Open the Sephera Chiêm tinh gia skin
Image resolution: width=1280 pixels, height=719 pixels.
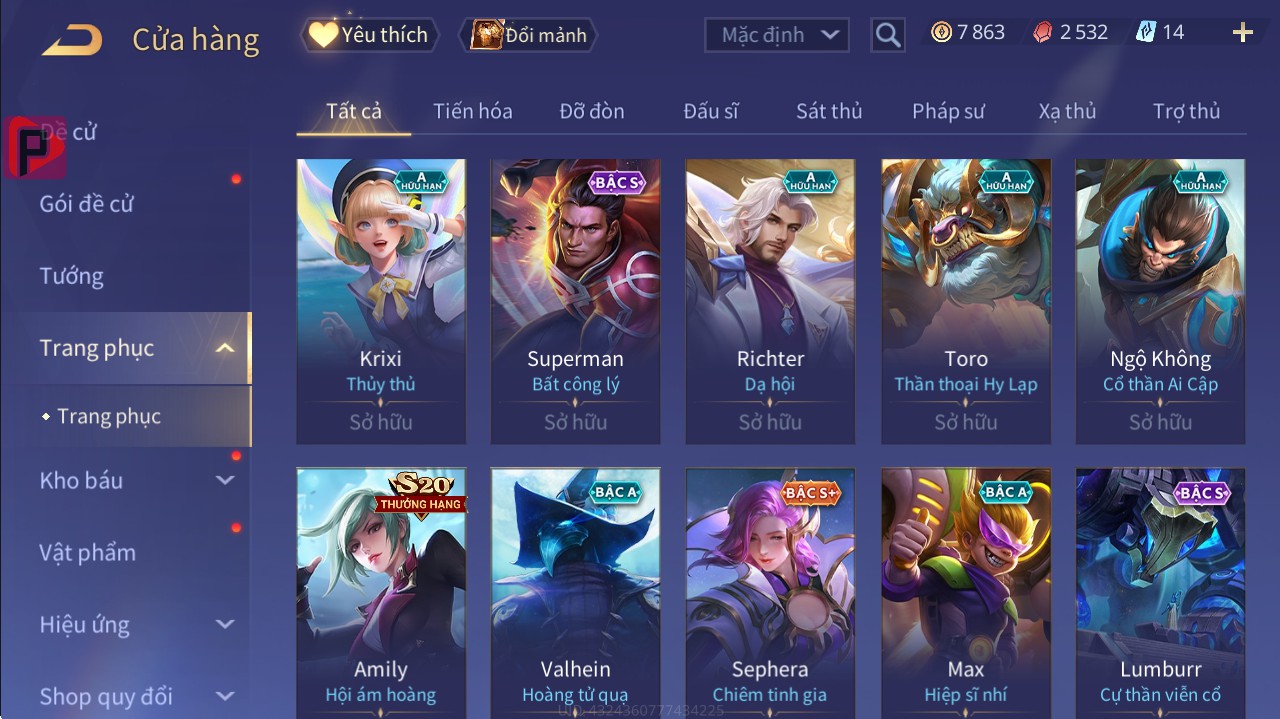point(770,592)
